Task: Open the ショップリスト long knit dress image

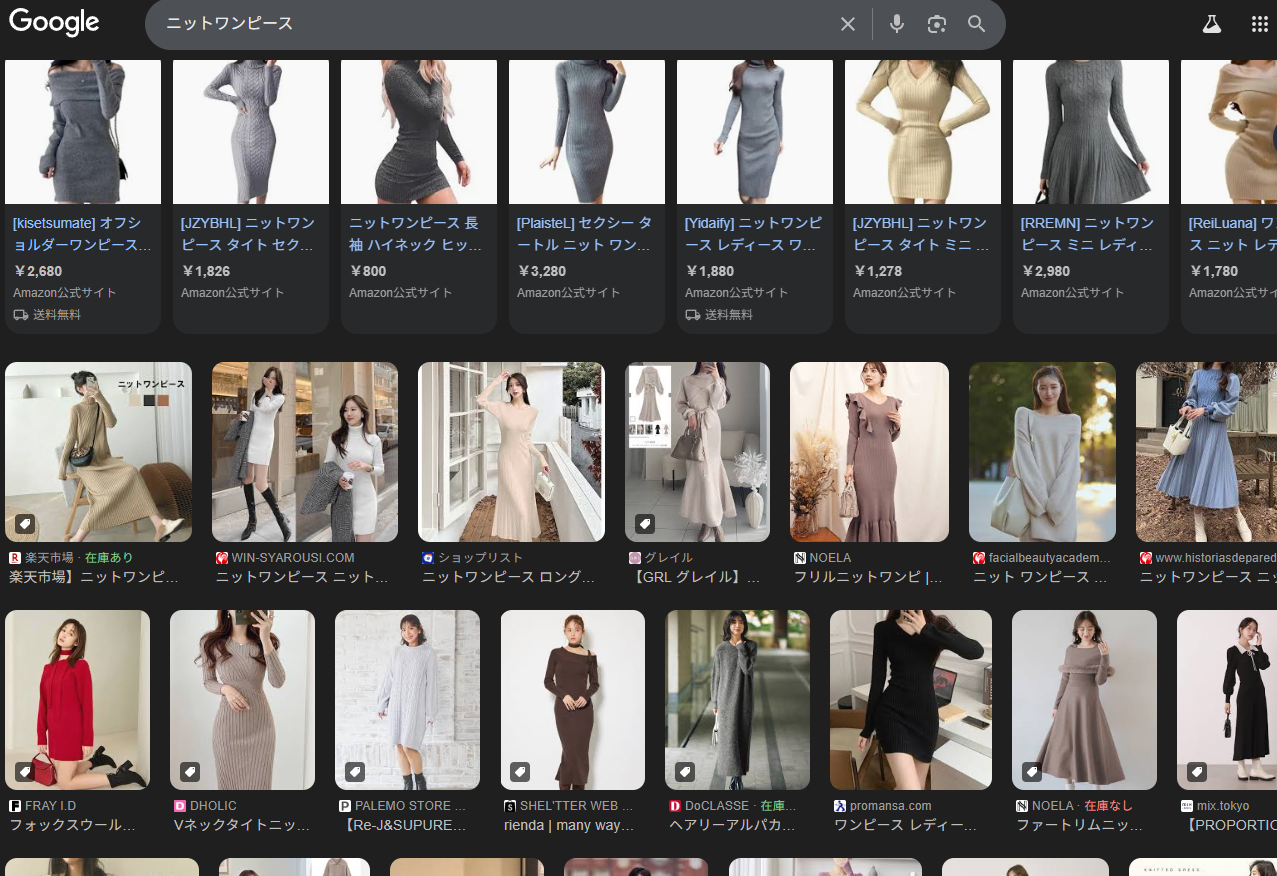Action: (x=511, y=452)
